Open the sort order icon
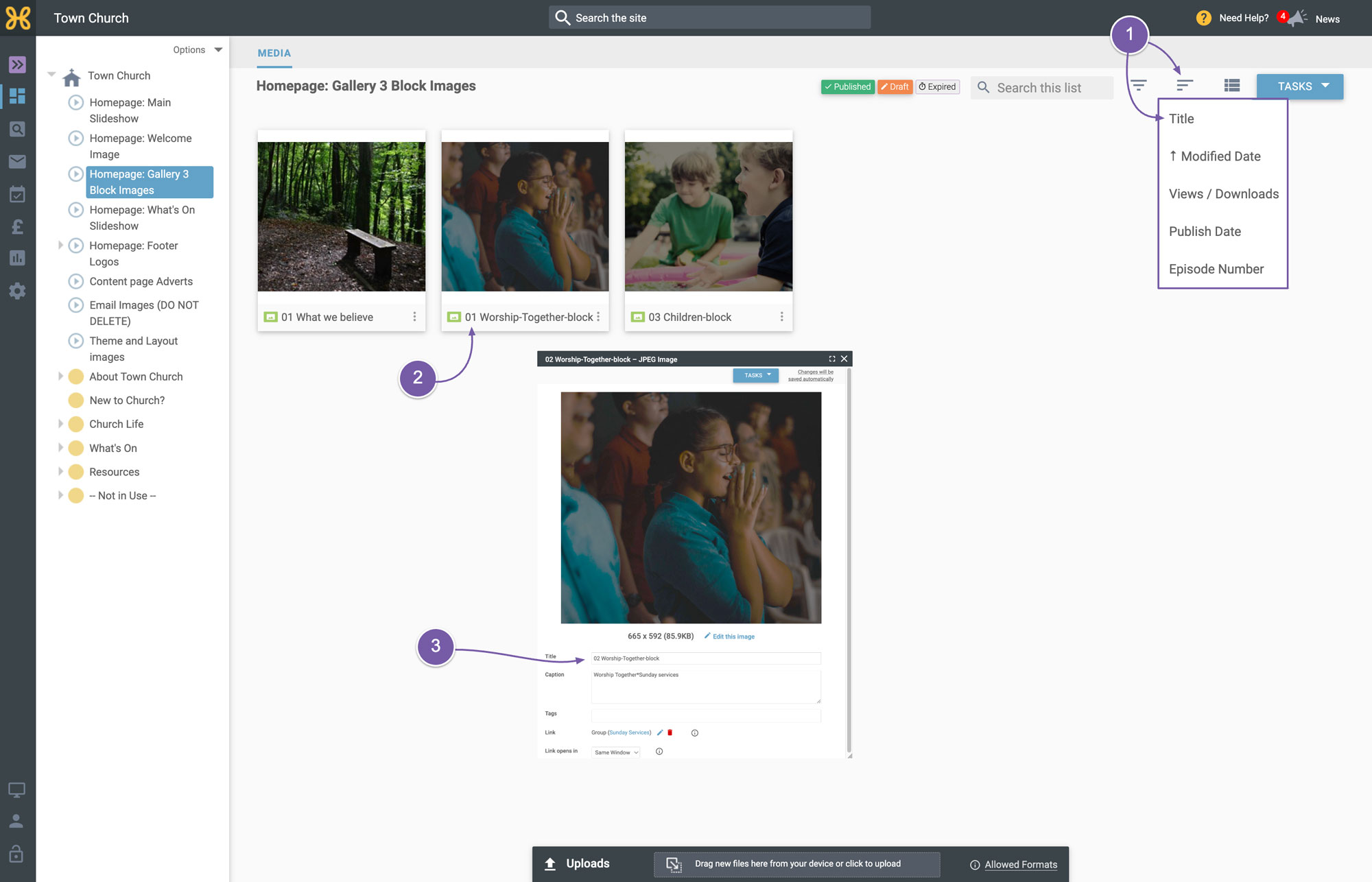Screen dimensions: 1372x882 click(x=1185, y=86)
